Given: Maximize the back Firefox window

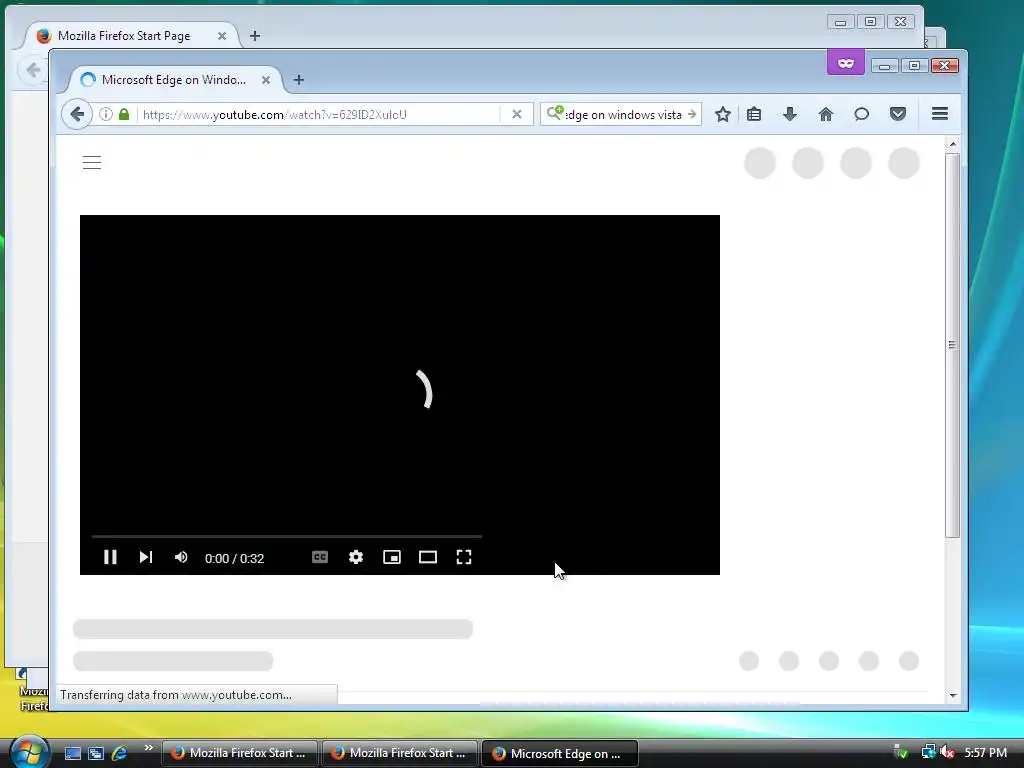Looking at the screenshot, I should pyautogui.click(x=871, y=22).
